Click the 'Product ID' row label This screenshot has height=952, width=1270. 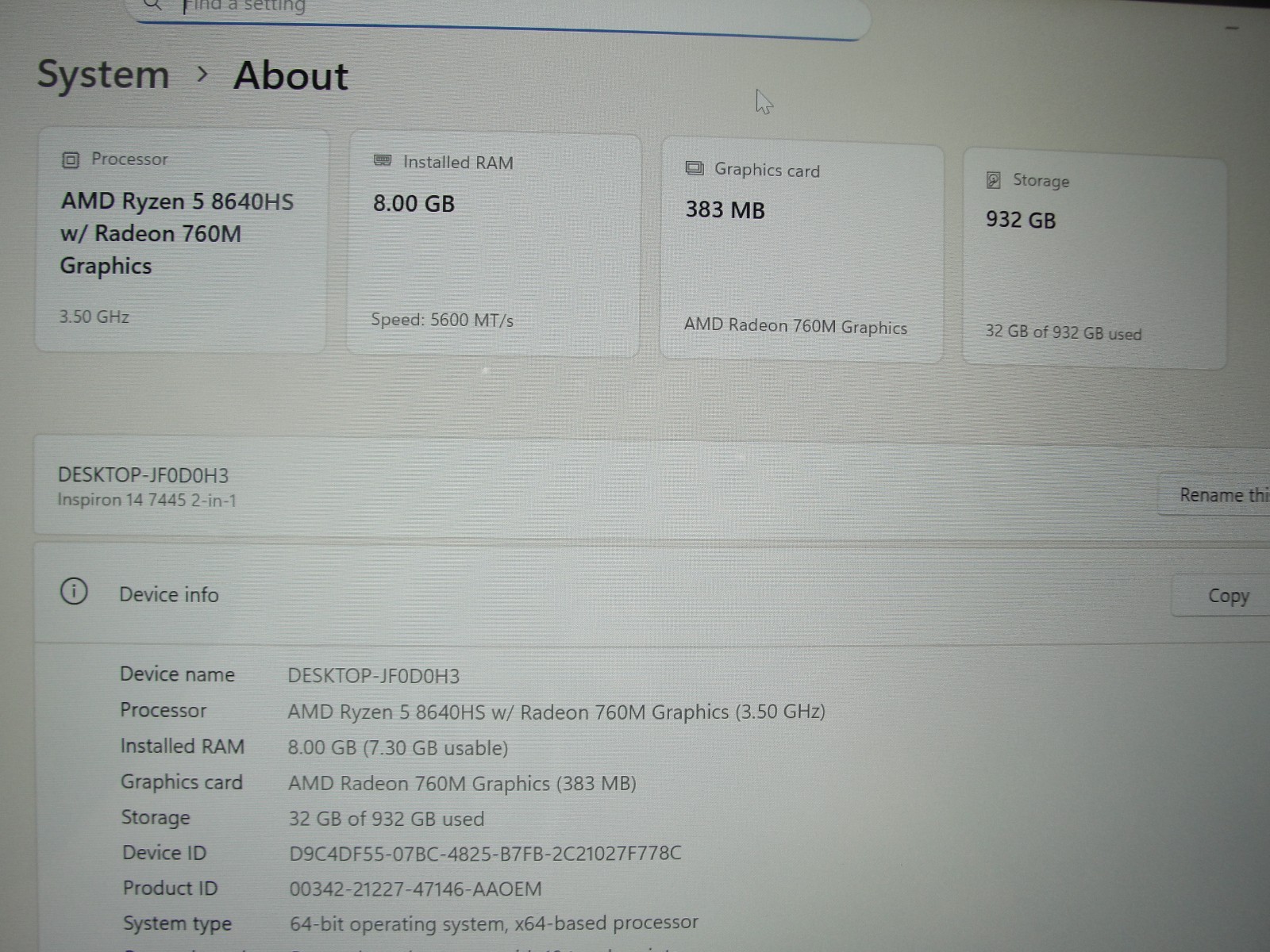click(170, 888)
